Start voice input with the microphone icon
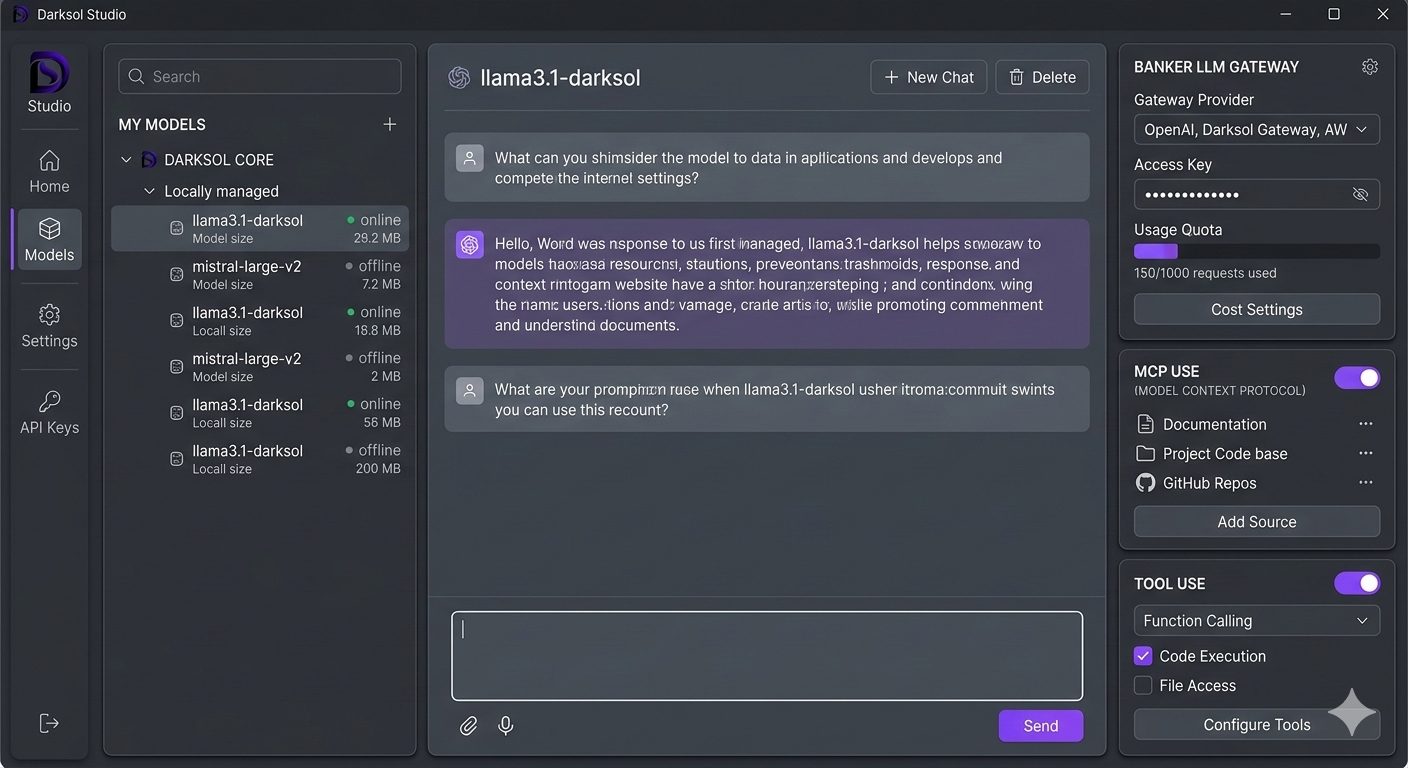The height and width of the screenshot is (768, 1408). pyautogui.click(x=505, y=725)
